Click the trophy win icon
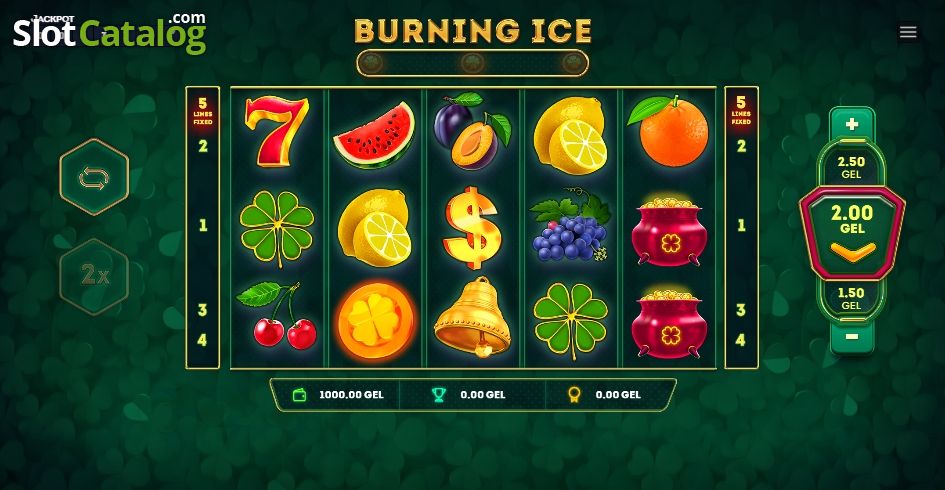Viewport: 945px width, 490px height. (439, 395)
